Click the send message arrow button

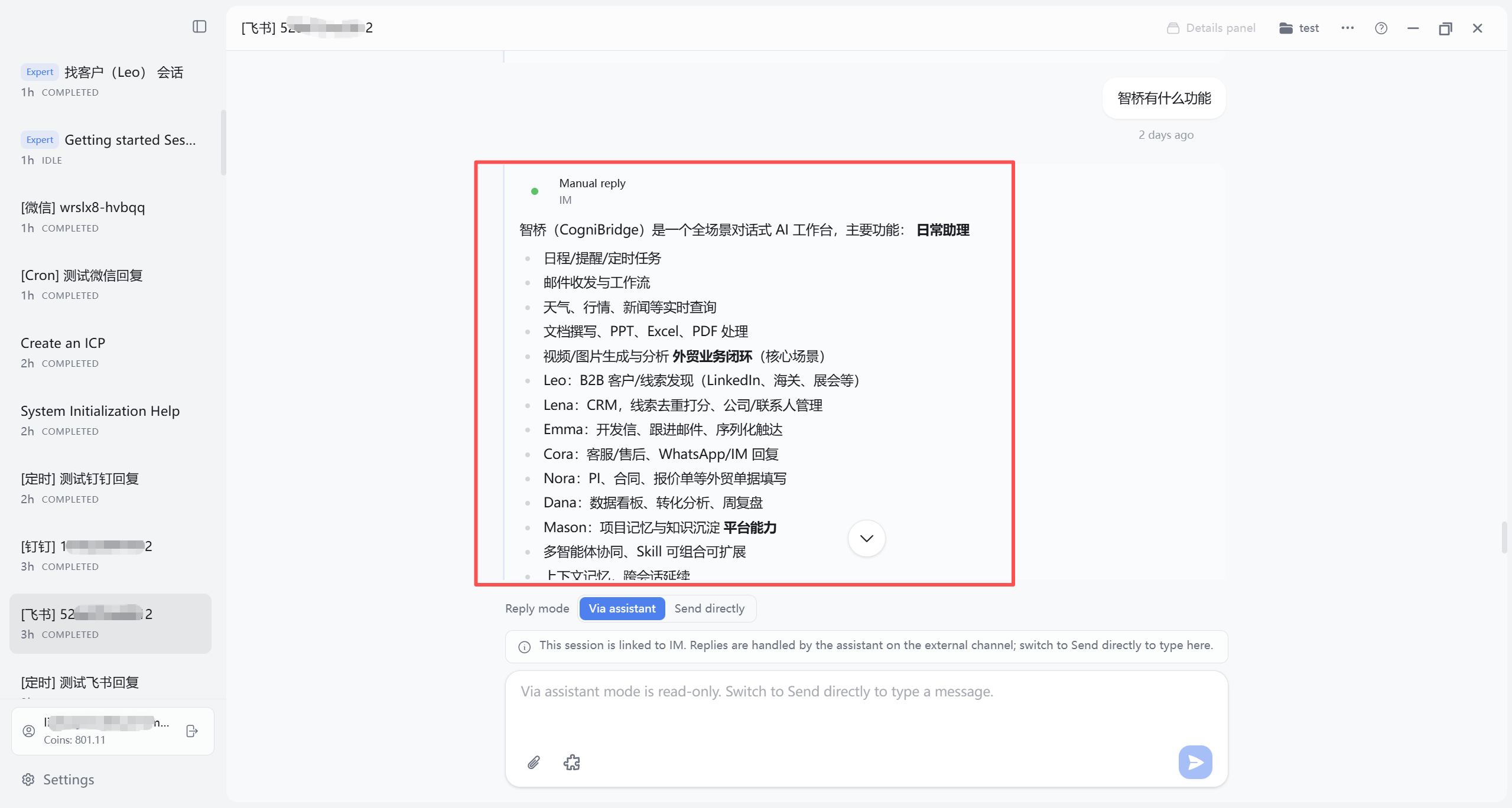point(1195,762)
